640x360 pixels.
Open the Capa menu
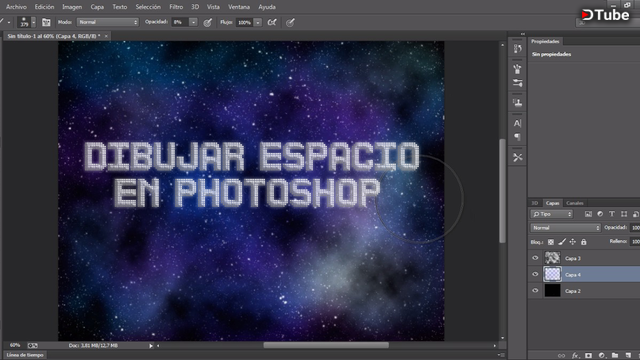click(97, 7)
